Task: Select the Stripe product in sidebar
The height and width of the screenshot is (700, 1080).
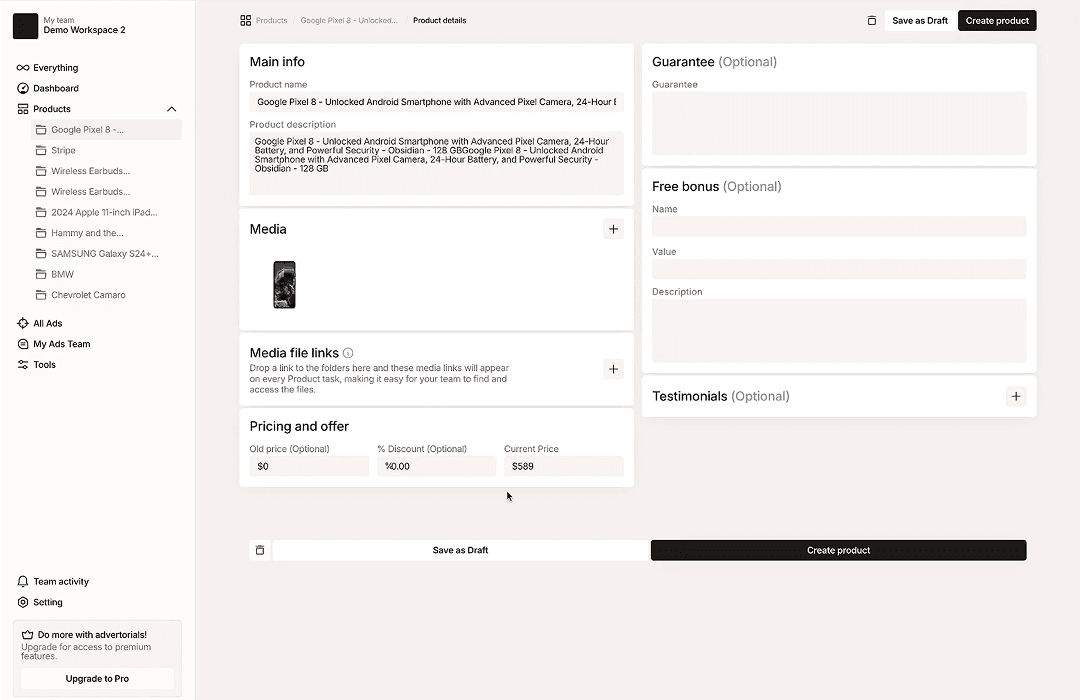Action: pos(63,150)
